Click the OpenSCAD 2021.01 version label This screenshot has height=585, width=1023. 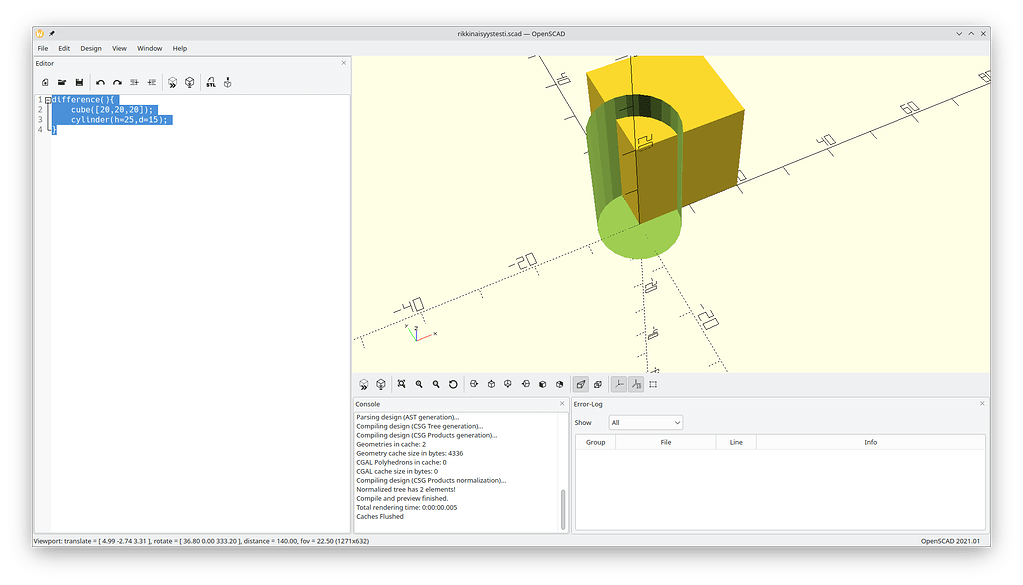pos(953,541)
